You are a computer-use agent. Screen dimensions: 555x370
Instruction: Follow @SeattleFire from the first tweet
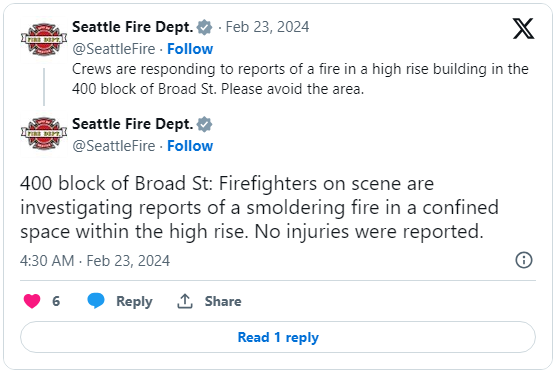190,49
